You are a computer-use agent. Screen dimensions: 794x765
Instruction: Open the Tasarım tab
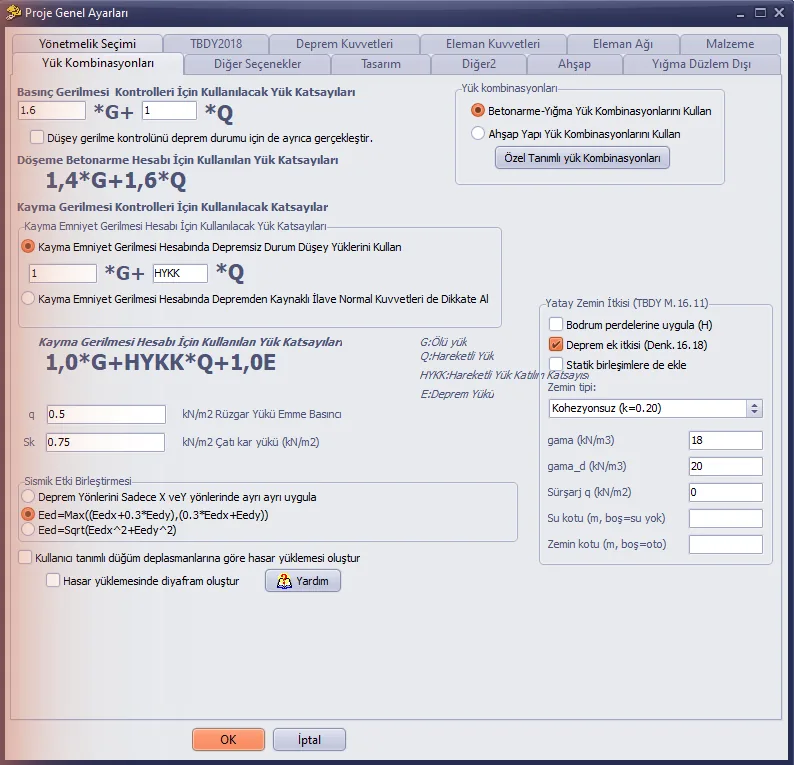tap(381, 64)
